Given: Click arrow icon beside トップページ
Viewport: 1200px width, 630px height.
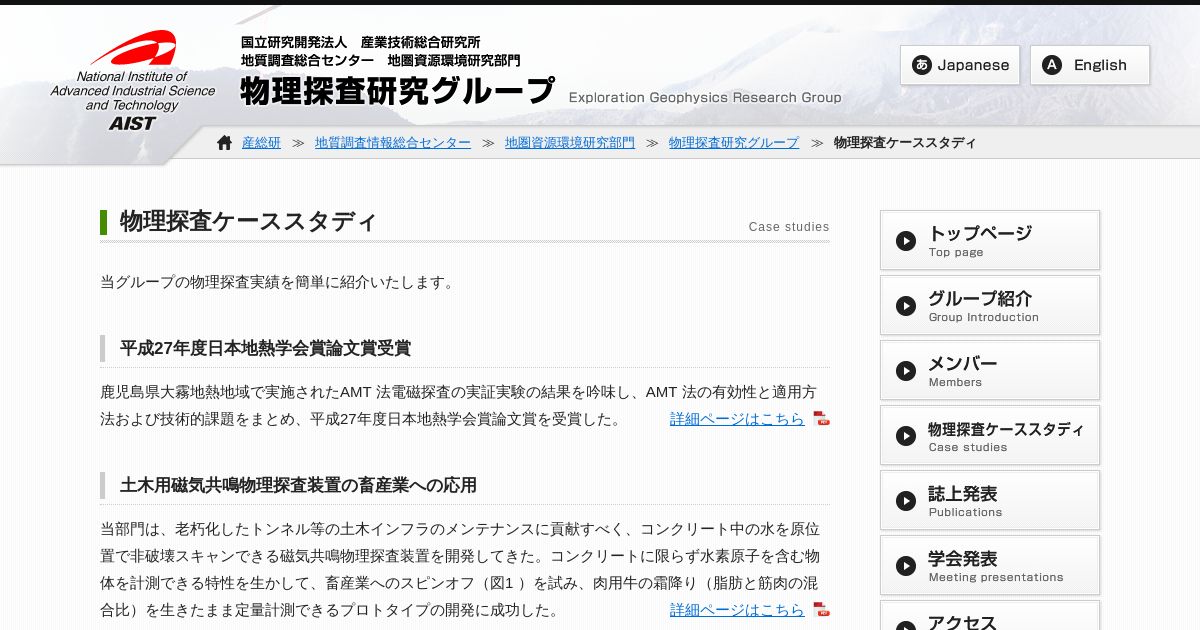Looking at the screenshot, I should [906, 241].
